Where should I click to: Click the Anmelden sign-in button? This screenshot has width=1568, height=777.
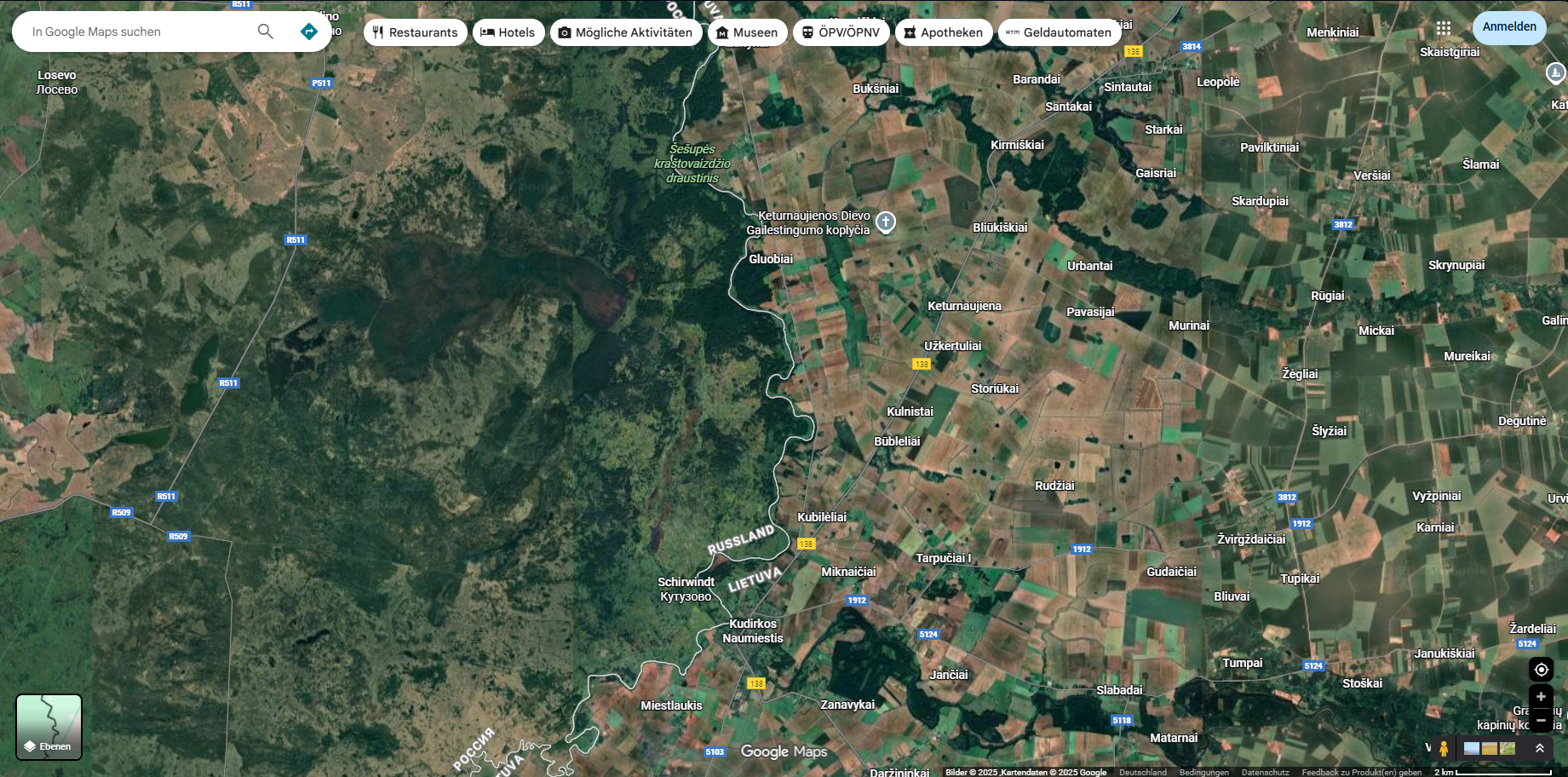[x=1509, y=27]
